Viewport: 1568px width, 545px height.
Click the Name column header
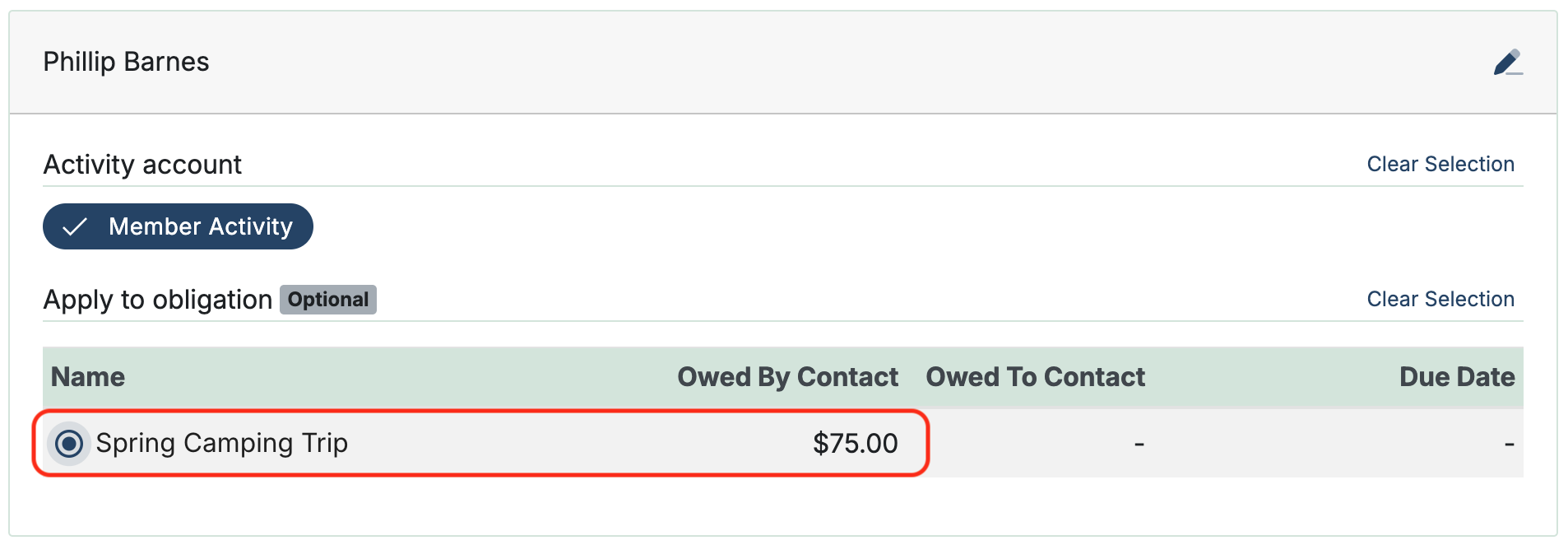[x=88, y=377]
